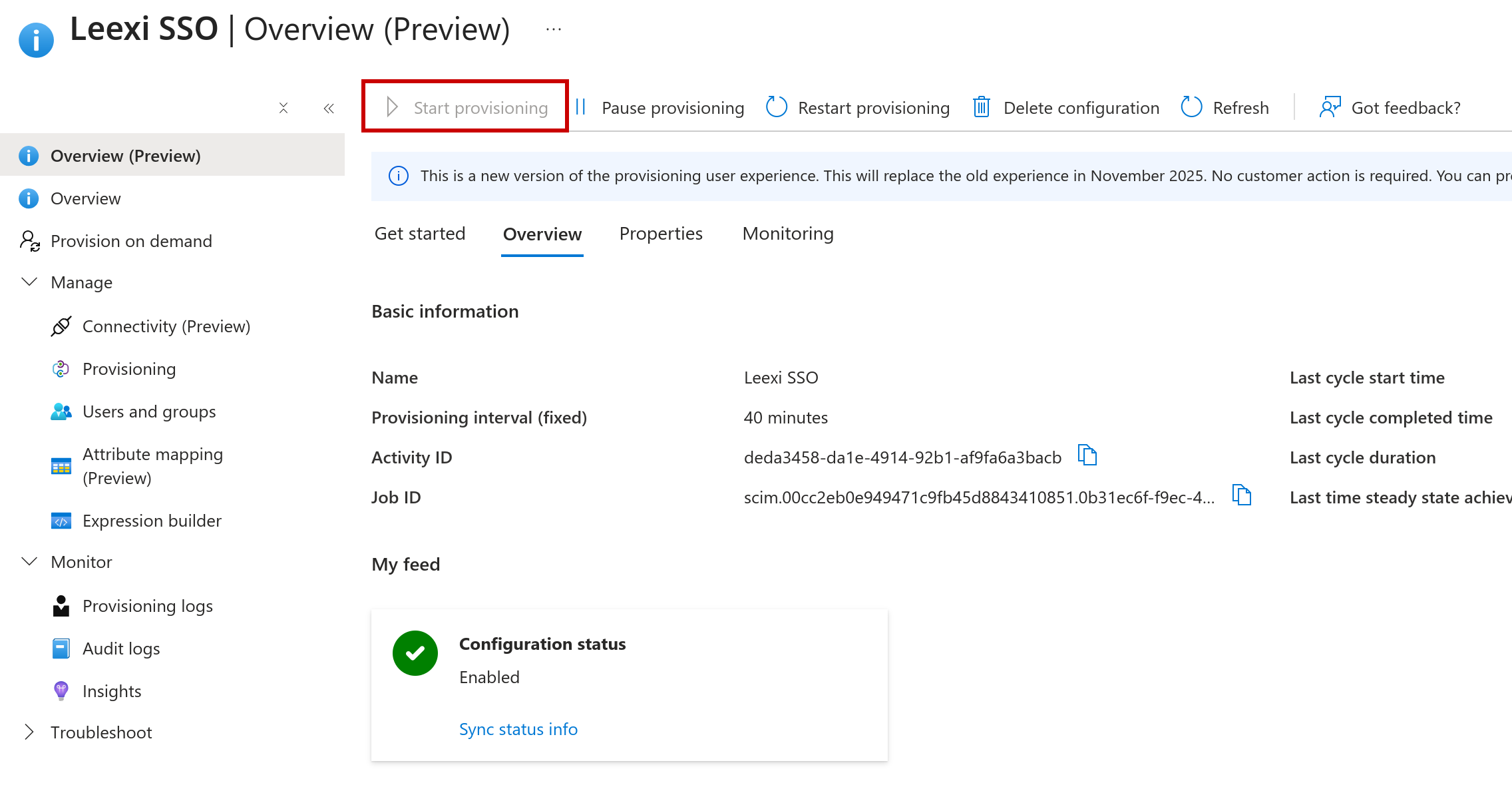Screen dimensions: 1512x795
Task: Click the Last cycle start time label
Action: coord(1367,378)
